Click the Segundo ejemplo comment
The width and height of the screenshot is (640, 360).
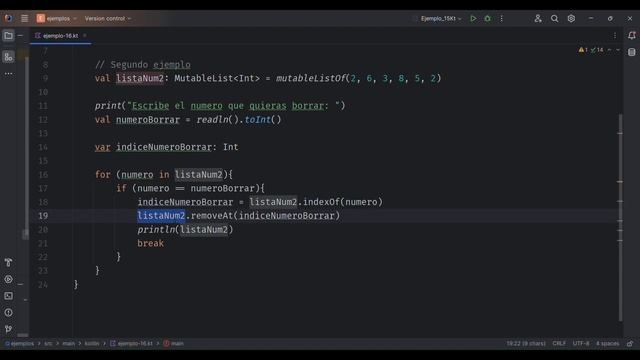(x=142, y=65)
